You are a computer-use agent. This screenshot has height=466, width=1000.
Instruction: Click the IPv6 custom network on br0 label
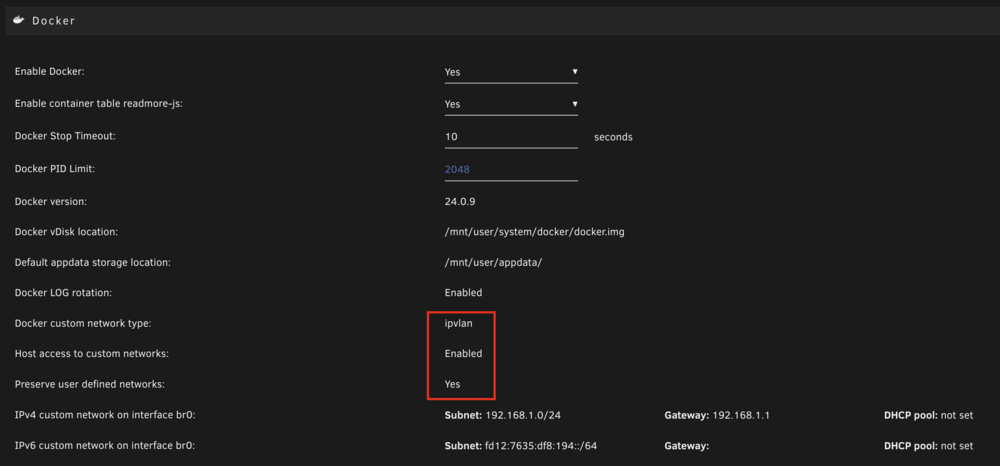[105, 446]
